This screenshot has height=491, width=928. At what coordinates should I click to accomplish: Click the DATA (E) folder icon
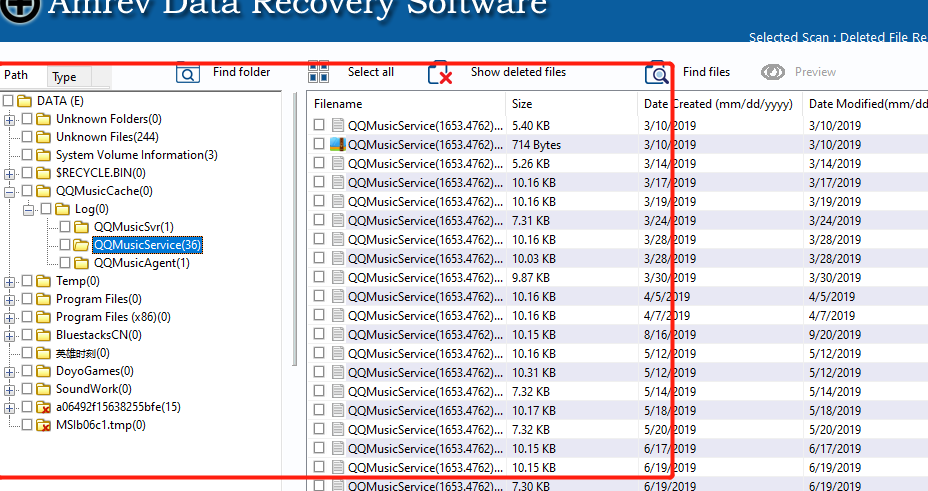(24, 101)
